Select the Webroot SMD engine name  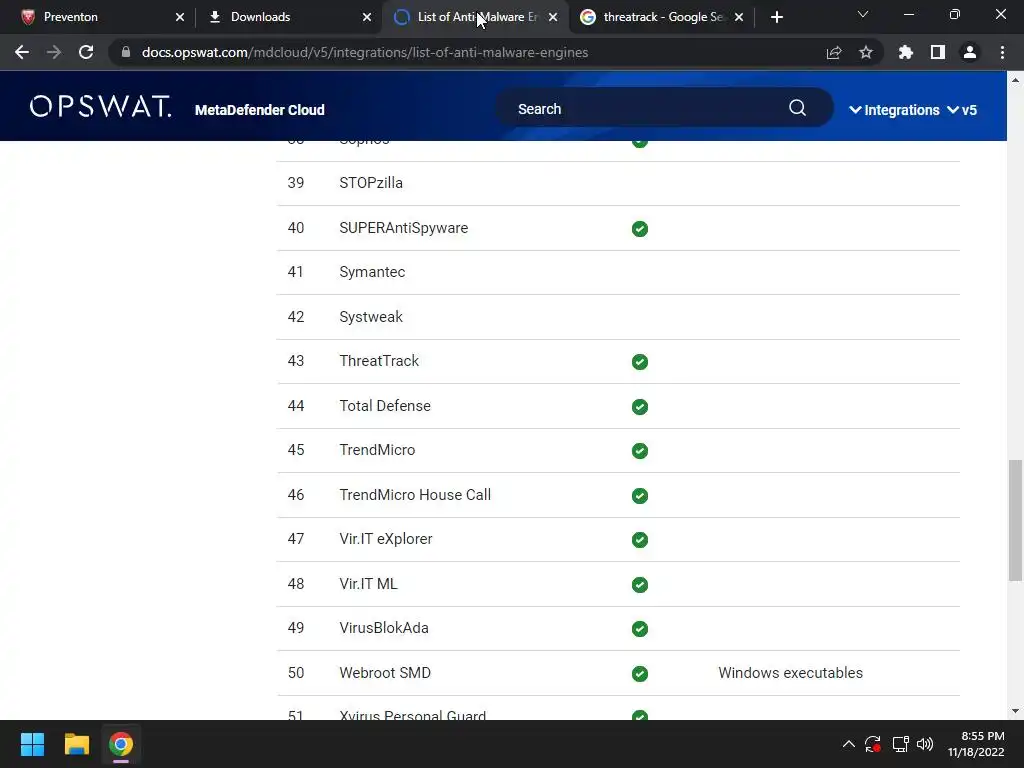point(385,673)
